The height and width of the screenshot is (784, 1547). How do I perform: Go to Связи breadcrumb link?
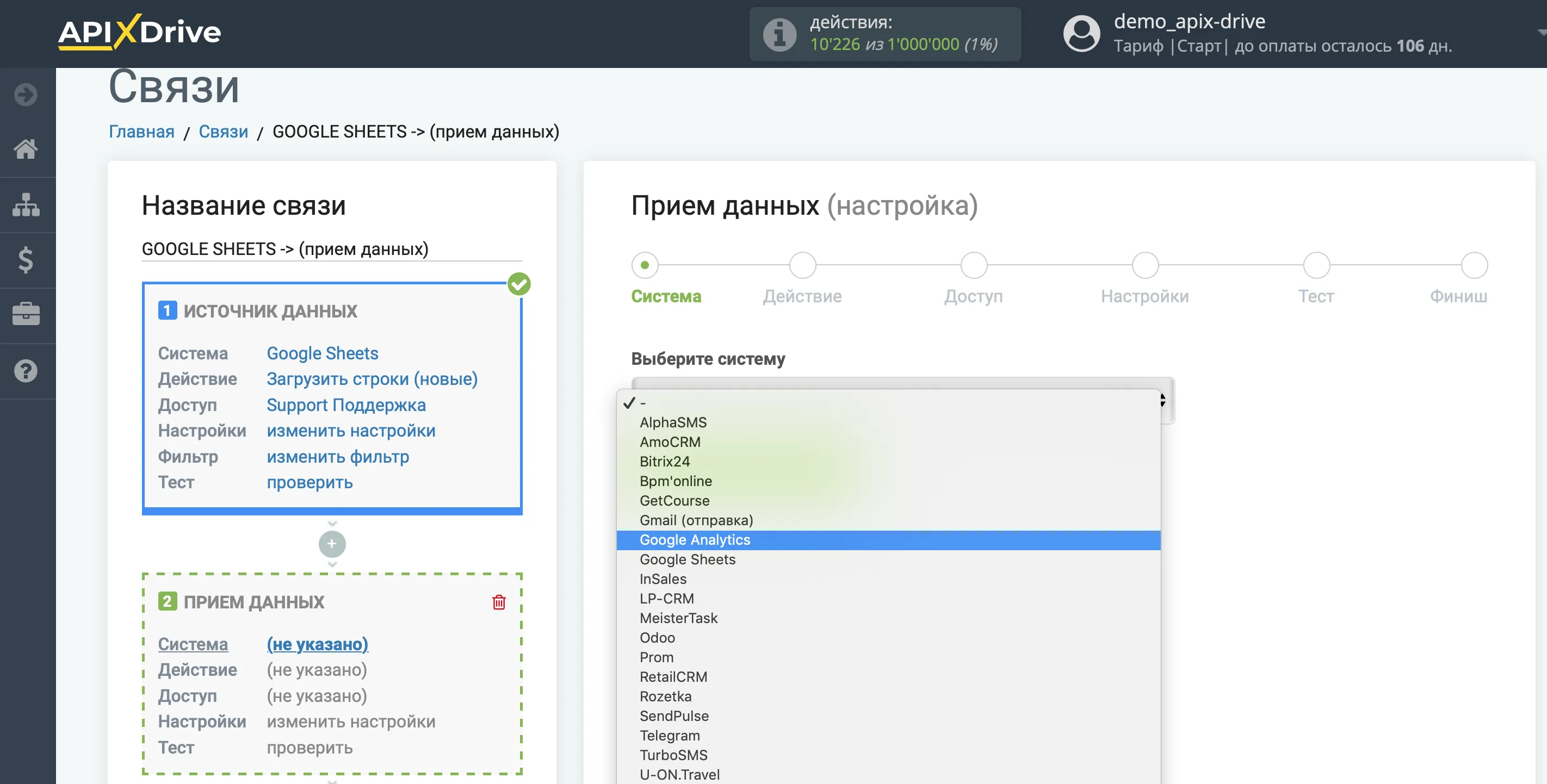[224, 132]
